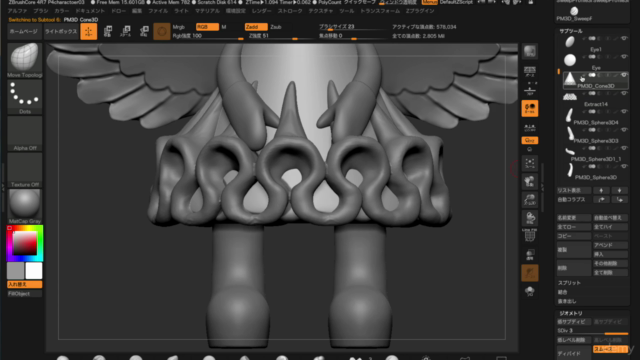The width and height of the screenshot is (640, 360).
Task: Toggle the M material mode button
Action: pyautogui.click(x=224, y=27)
